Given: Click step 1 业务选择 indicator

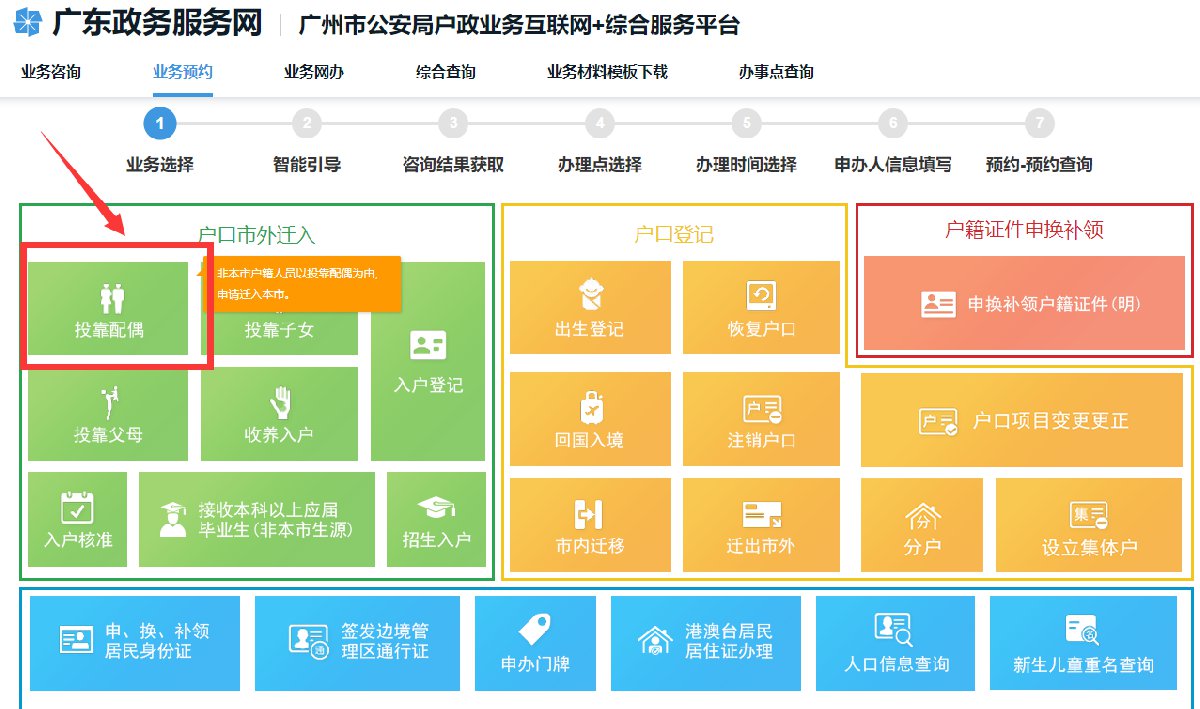Looking at the screenshot, I should [x=160, y=123].
